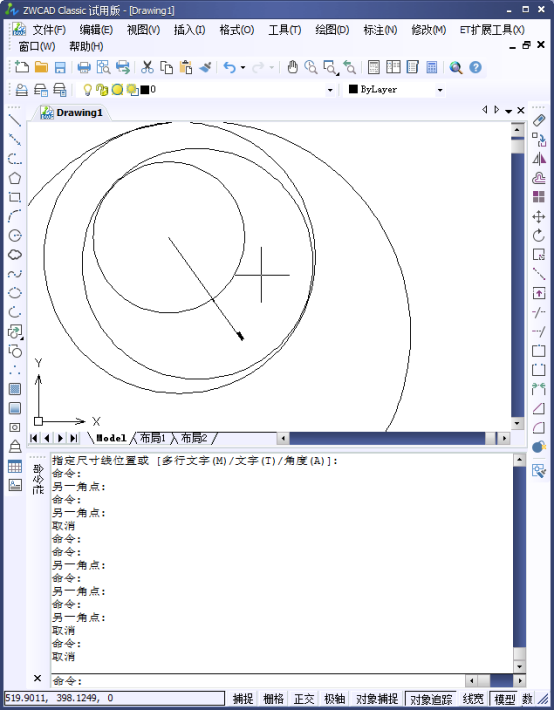The height and width of the screenshot is (710, 554).
Task: Expand the undo history dropdown arrow
Action: 243,67
